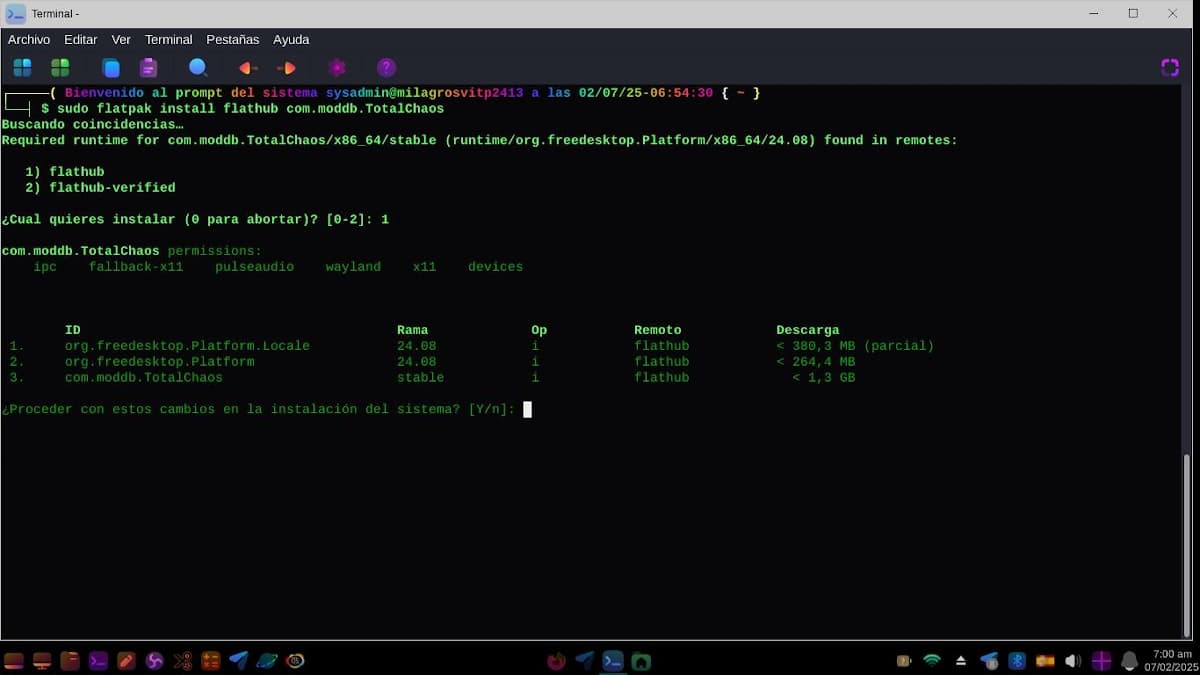Click the show-desktop monitor icon in taskbar
Image resolution: width=1200 pixels, height=675 pixels.
pos(42,661)
